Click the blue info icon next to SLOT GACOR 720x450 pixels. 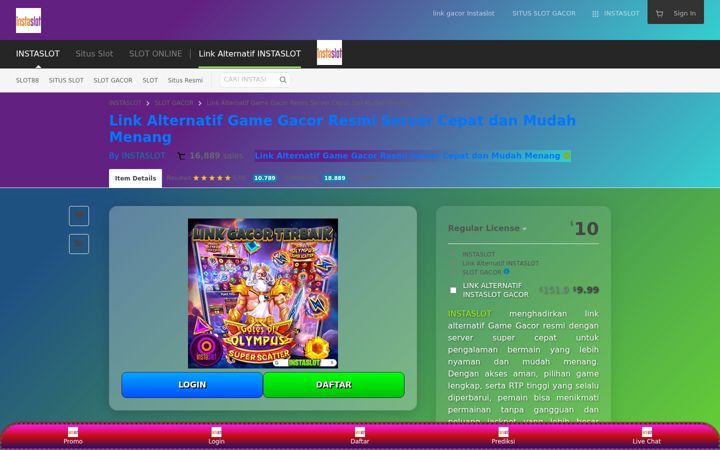click(x=506, y=271)
